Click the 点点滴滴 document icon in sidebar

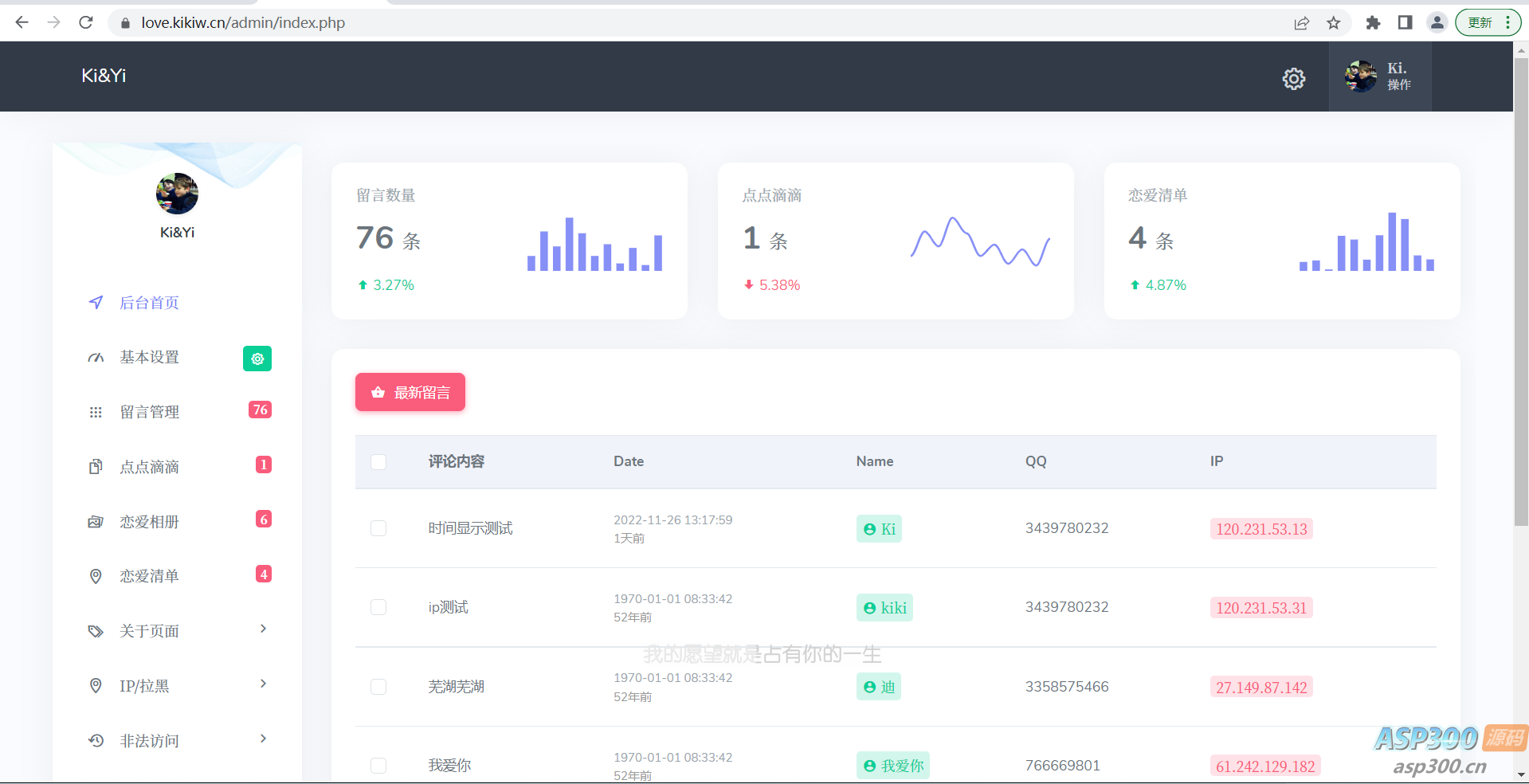coord(96,467)
